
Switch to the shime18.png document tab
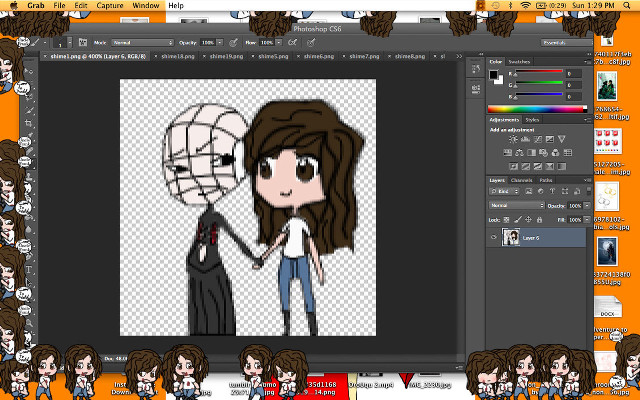(x=178, y=57)
